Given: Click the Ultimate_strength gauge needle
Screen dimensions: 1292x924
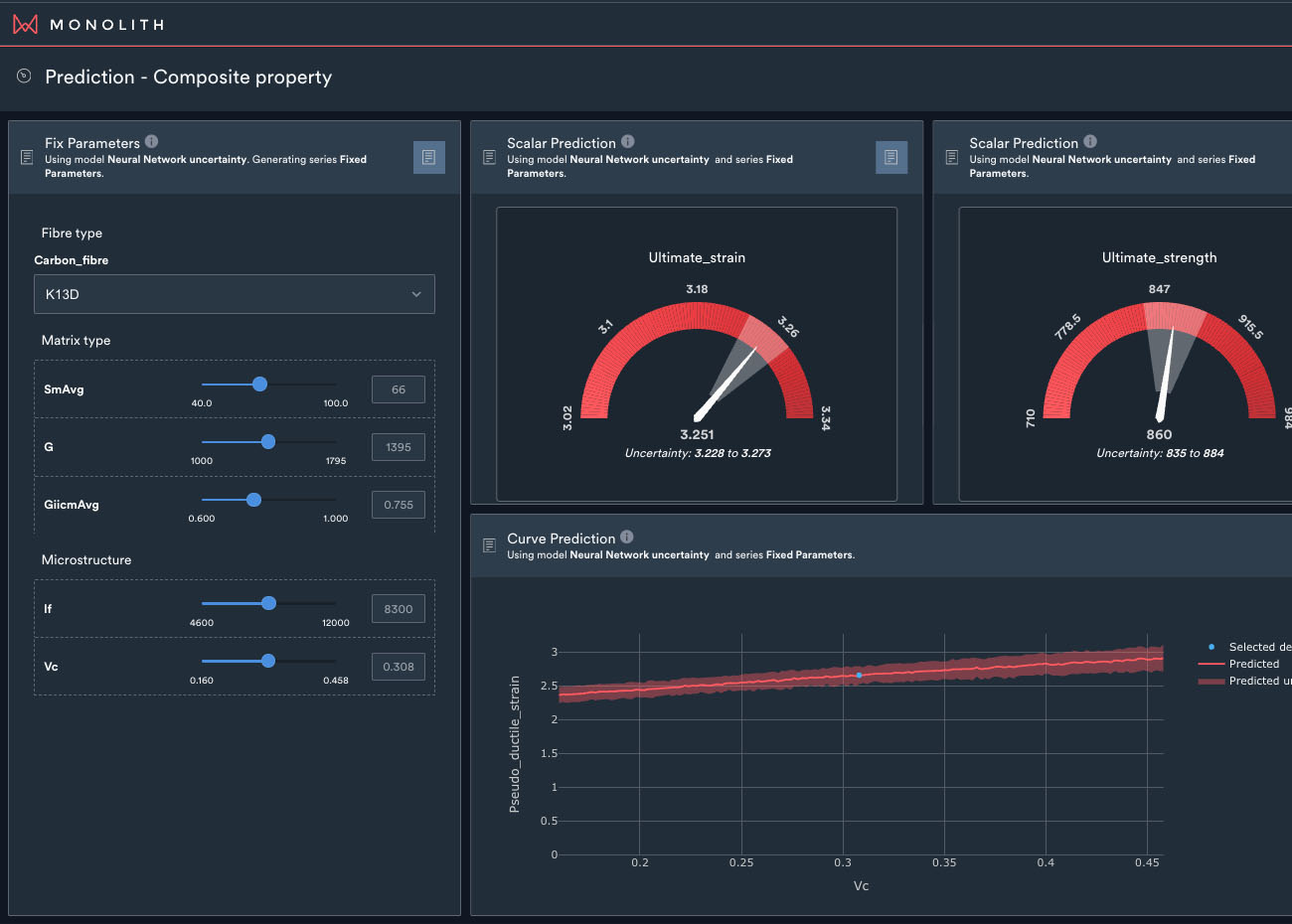Looking at the screenshot, I should [1166, 375].
